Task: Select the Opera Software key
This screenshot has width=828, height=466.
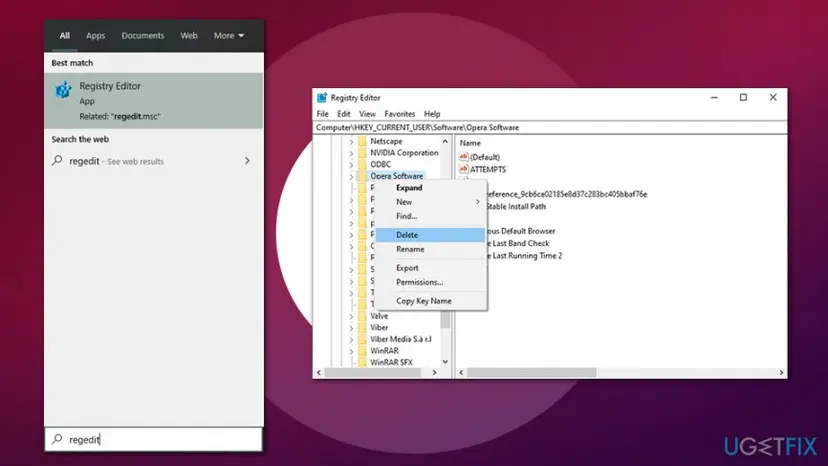Action: [397, 176]
